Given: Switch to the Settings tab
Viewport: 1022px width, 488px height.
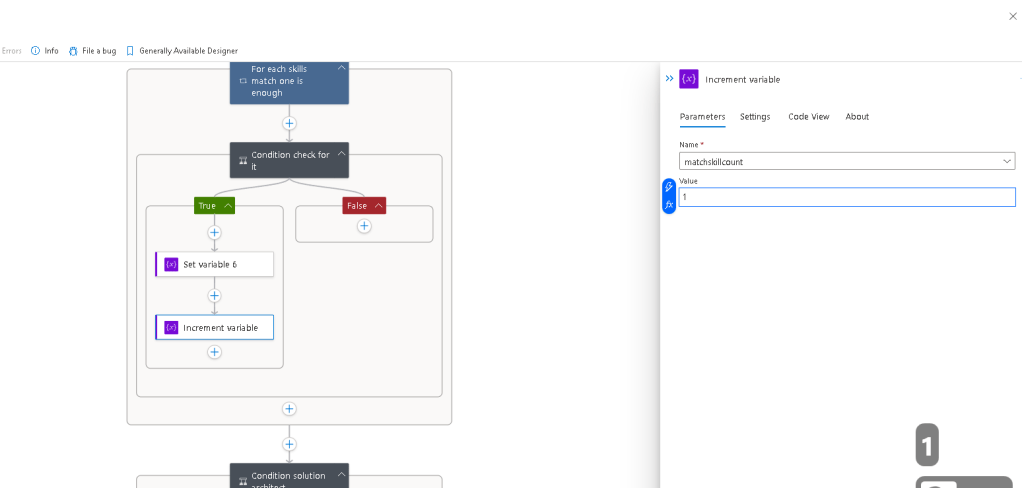Looking at the screenshot, I should [x=755, y=117].
